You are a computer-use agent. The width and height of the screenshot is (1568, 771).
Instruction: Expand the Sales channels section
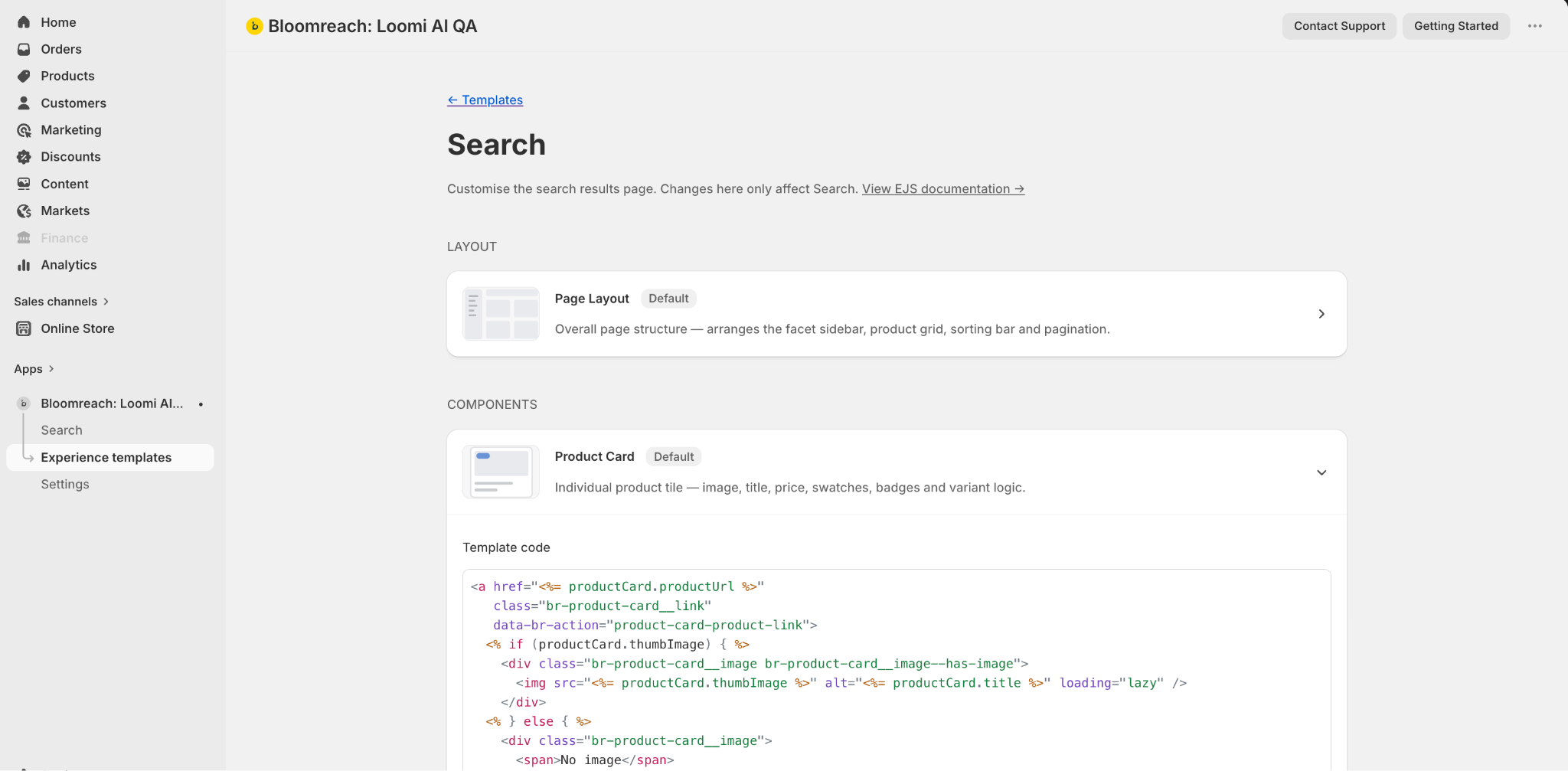[x=61, y=302]
